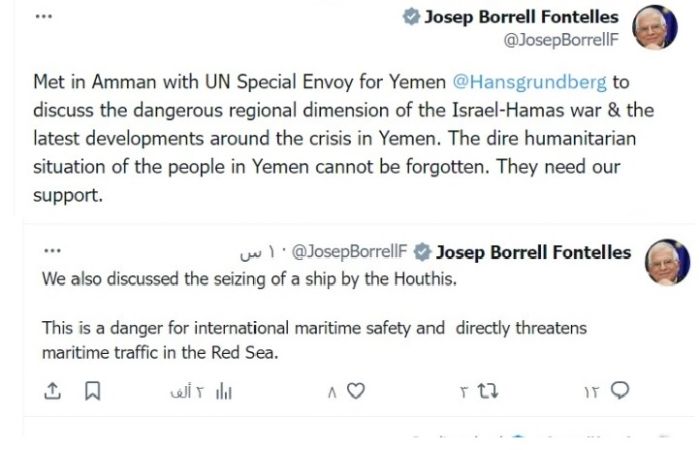Reply to the tweet using the comment icon
Viewport: 700px width, 450px height.
[x=620, y=391]
